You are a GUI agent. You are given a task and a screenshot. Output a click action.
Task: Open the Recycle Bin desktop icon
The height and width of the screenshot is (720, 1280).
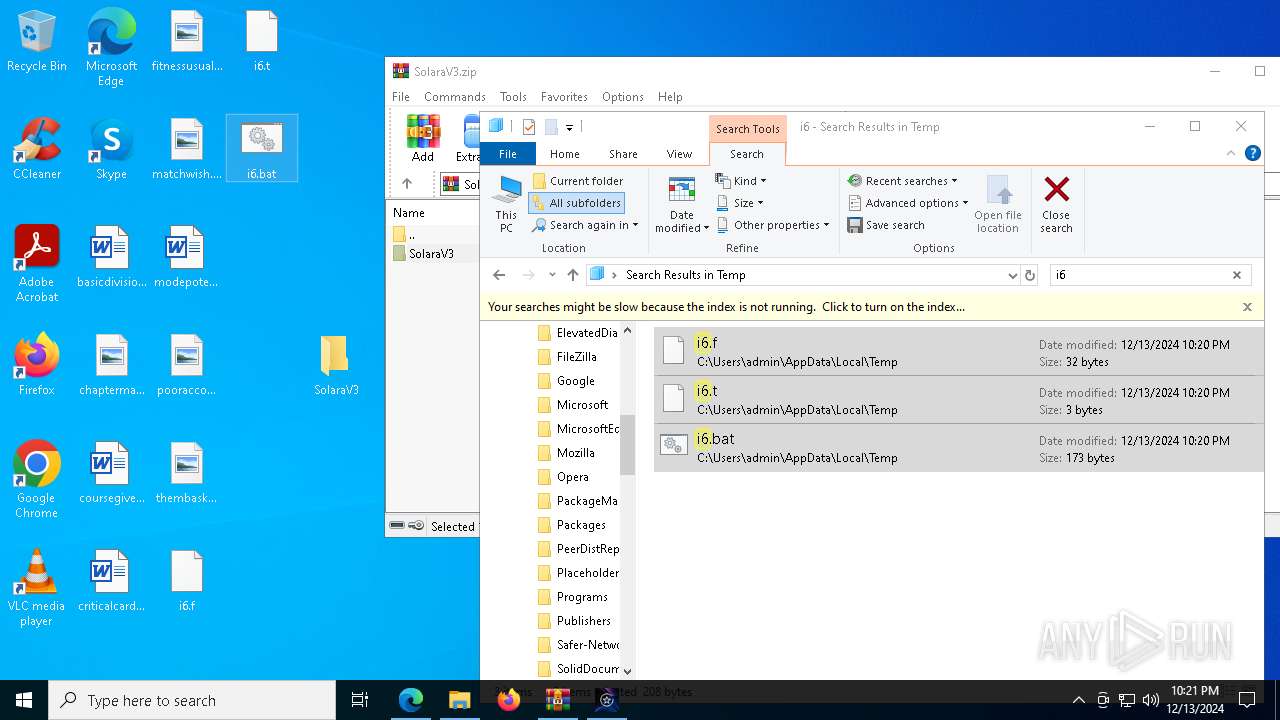coord(37,42)
